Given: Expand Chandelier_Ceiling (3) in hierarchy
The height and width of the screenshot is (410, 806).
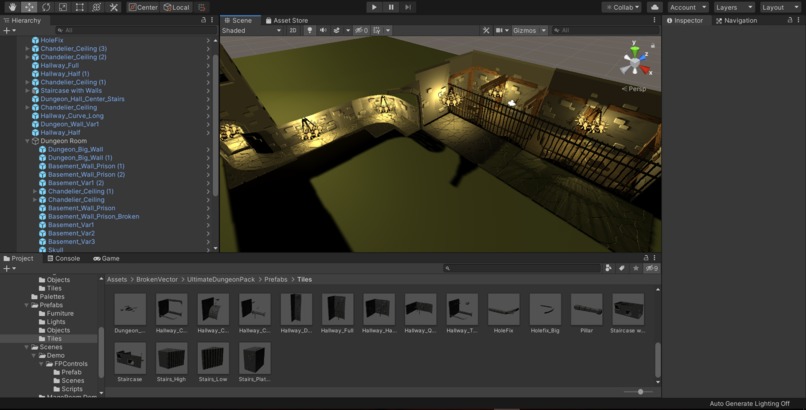Looking at the screenshot, I should click(x=27, y=48).
